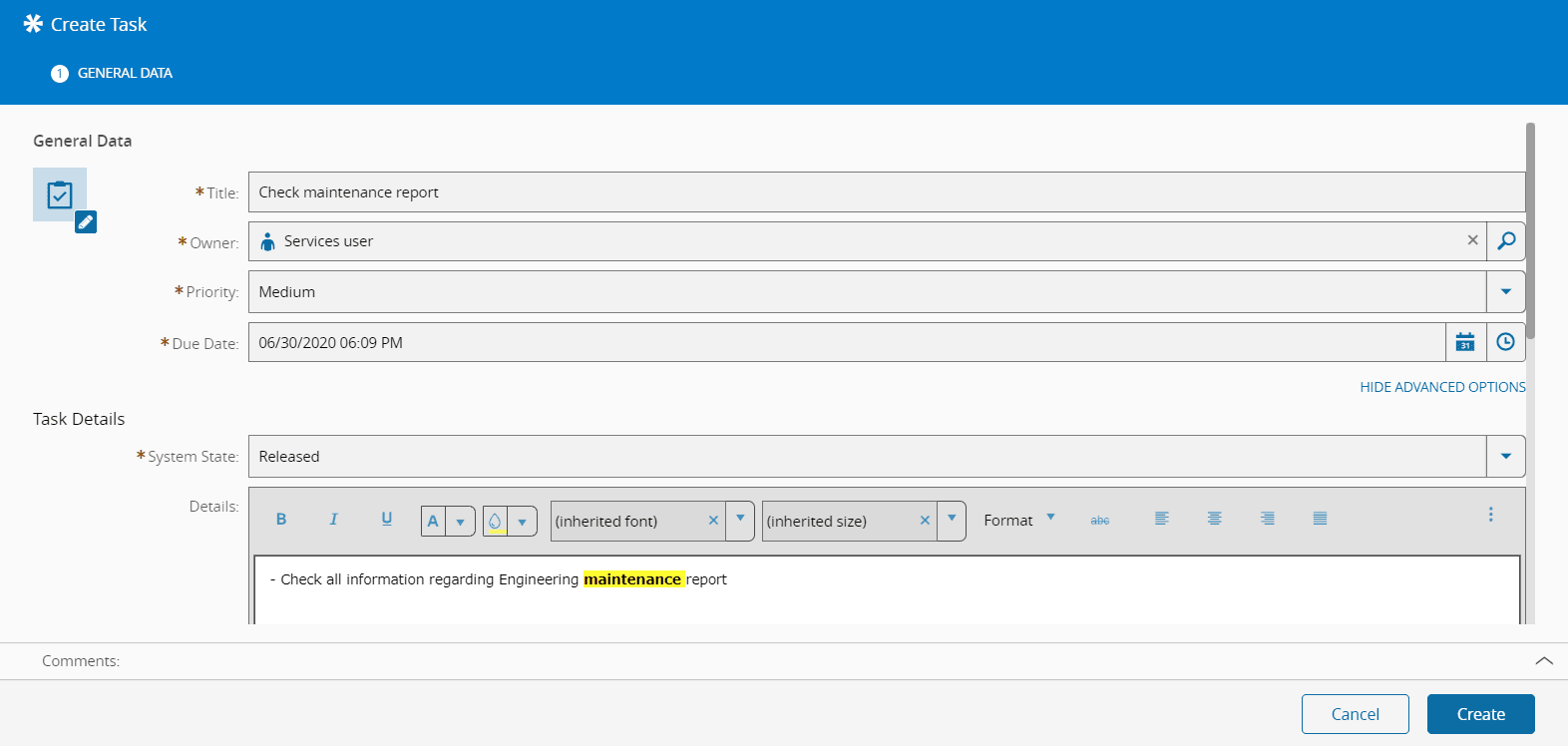The height and width of the screenshot is (746, 1568).
Task: Expand the System State dropdown
Action: [1505, 457]
